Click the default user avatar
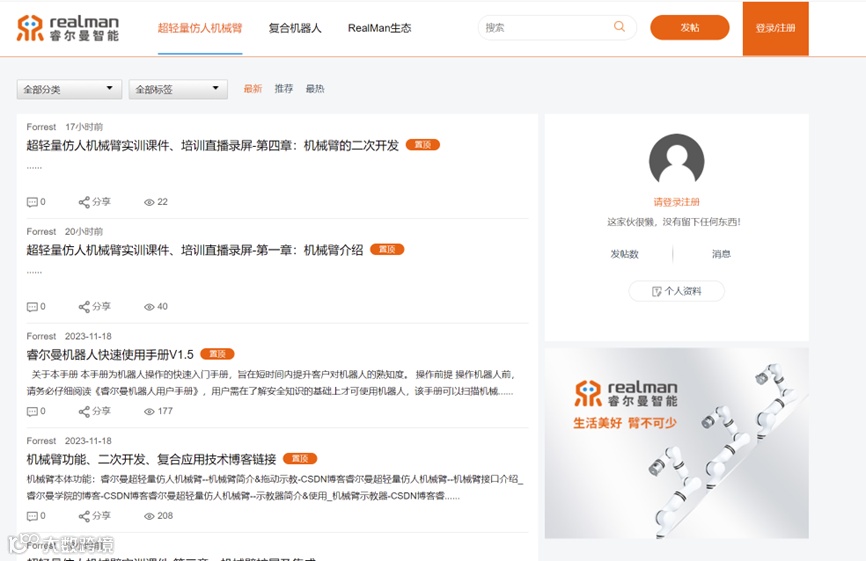Image resolution: width=866 pixels, height=561 pixels. pos(676,161)
